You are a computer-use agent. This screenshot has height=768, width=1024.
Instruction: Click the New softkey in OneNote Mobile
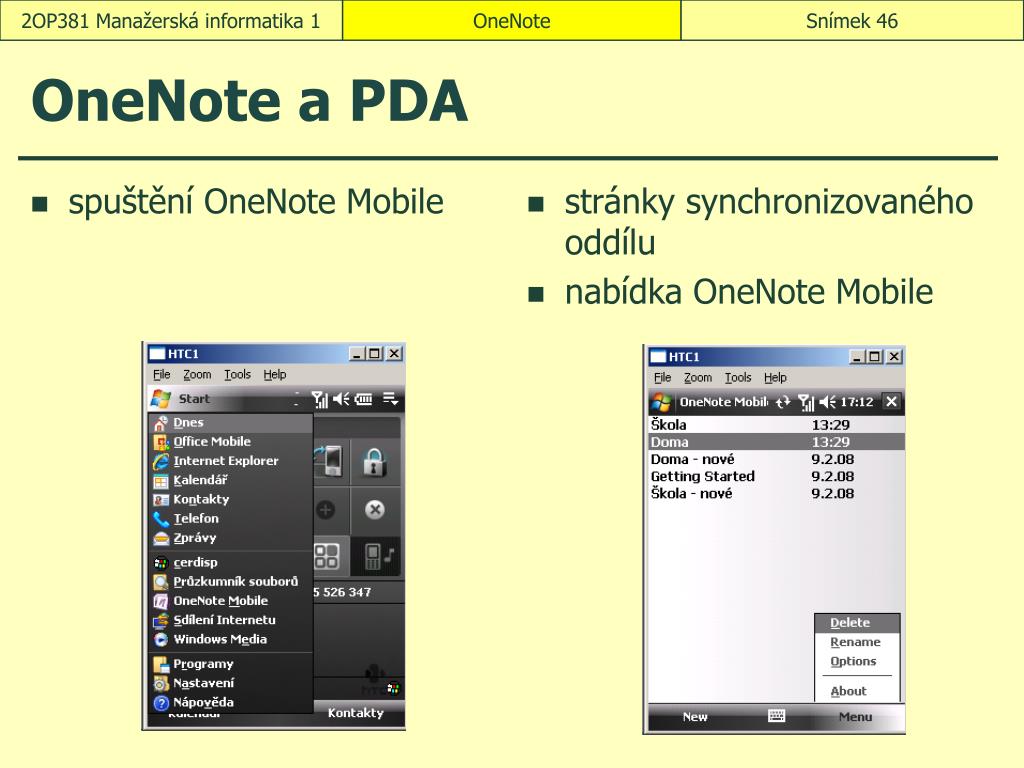pyautogui.click(x=695, y=716)
